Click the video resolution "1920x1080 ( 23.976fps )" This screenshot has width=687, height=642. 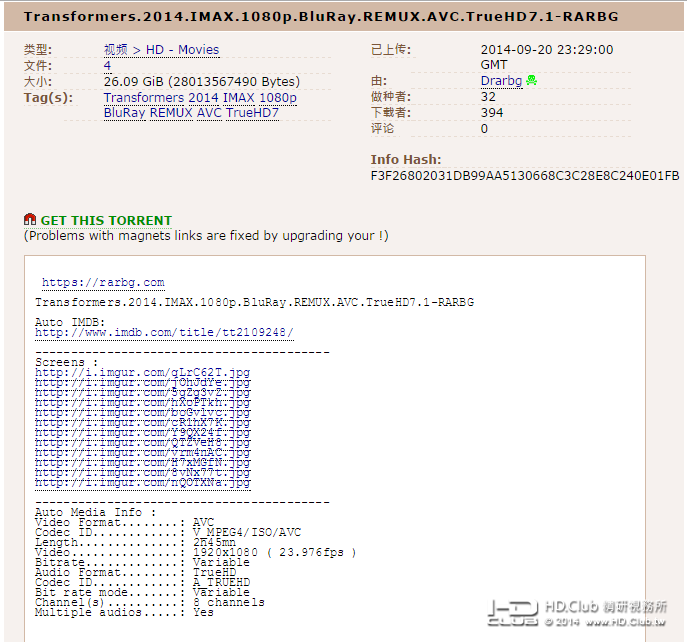coord(275,552)
